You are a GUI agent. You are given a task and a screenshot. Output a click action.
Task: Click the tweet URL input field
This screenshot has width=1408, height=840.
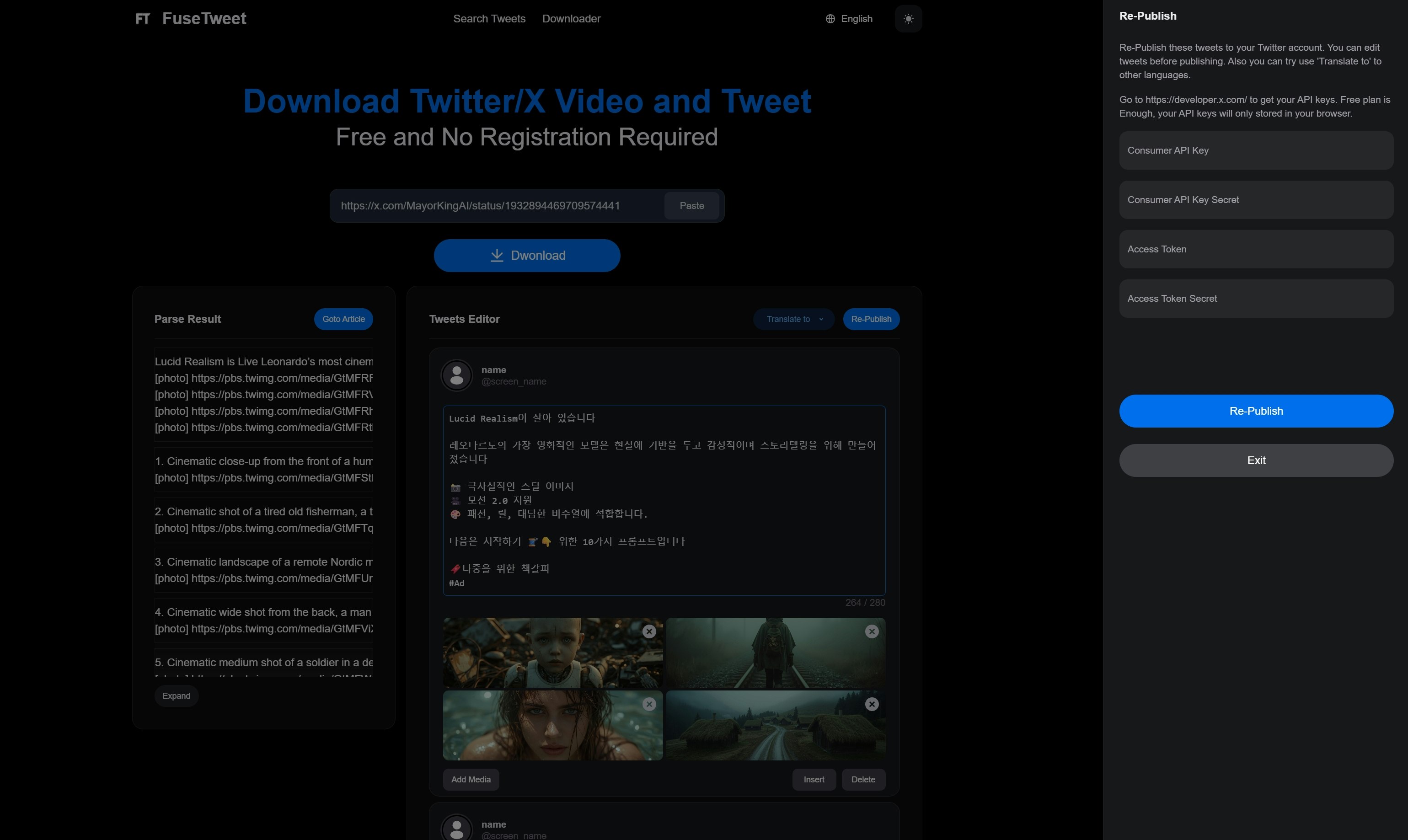(x=498, y=205)
